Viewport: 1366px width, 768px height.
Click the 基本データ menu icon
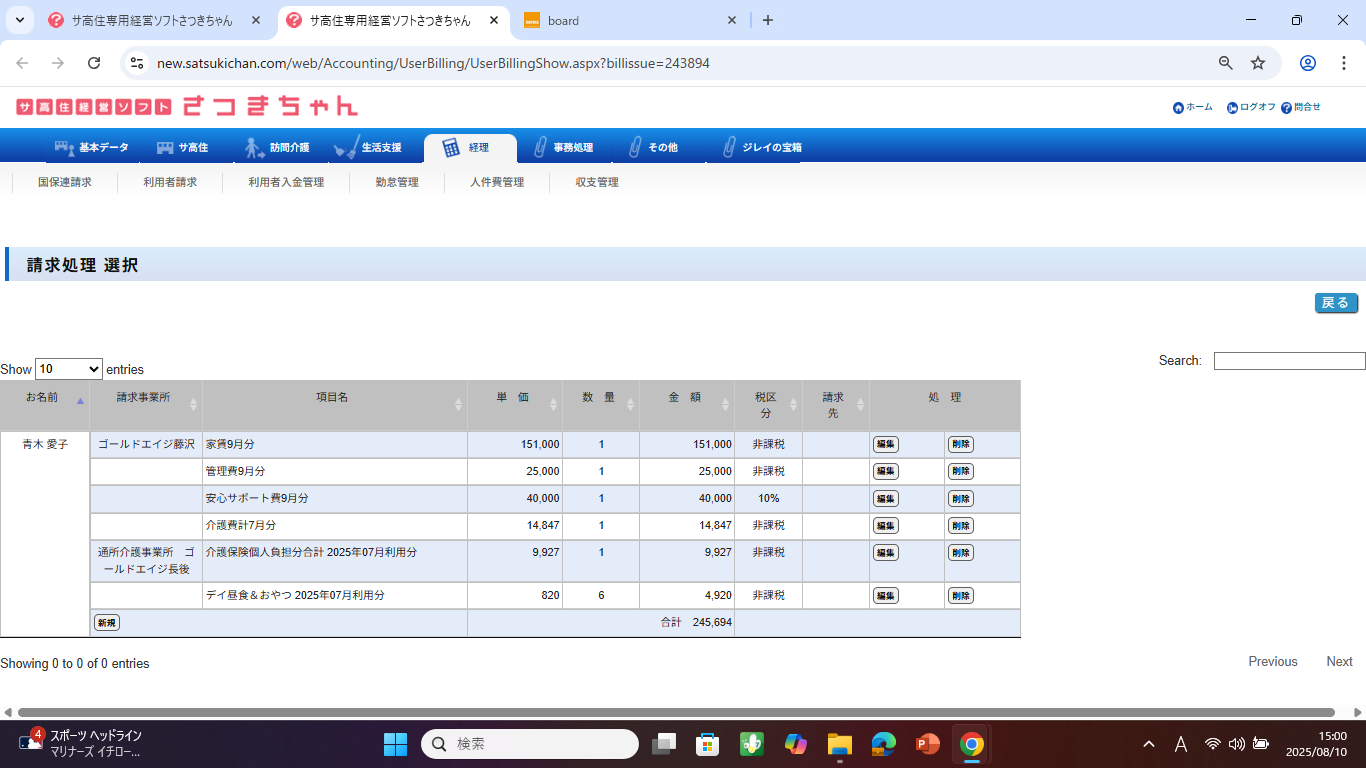point(65,148)
